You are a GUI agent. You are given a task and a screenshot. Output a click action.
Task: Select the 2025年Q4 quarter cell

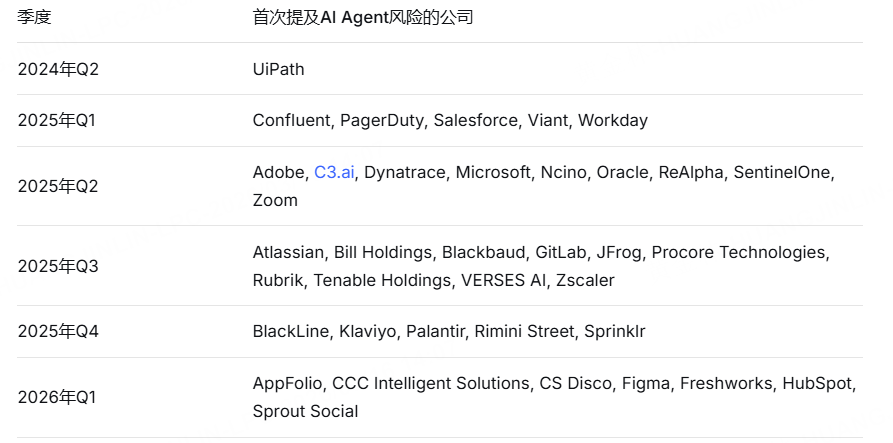[59, 331]
